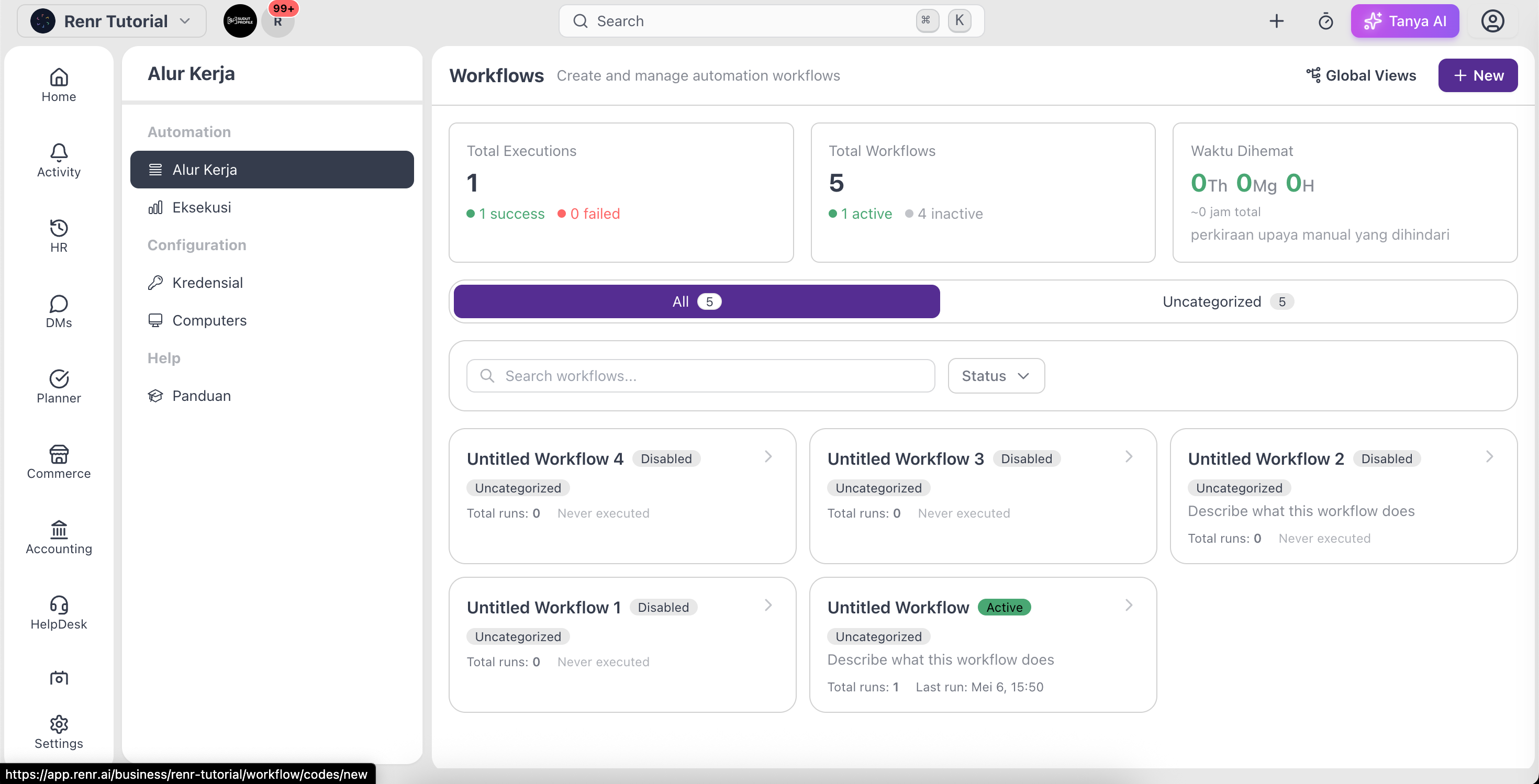Open the HelpDesk headset icon
The image size is (1539, 784).
(x=59, y=605)
